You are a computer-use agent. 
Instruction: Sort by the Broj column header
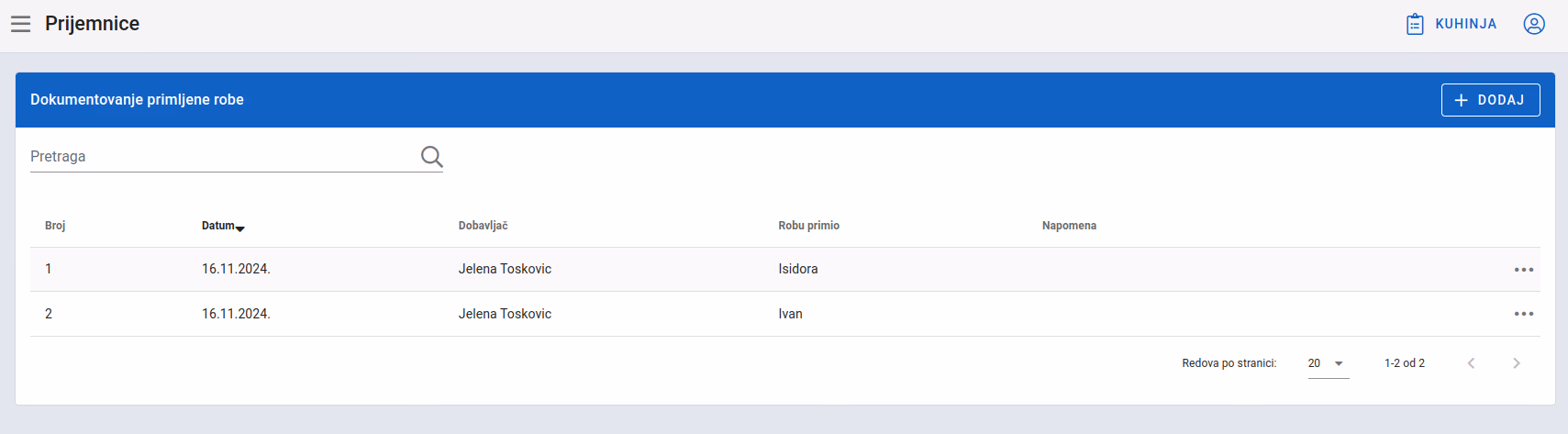55,226
